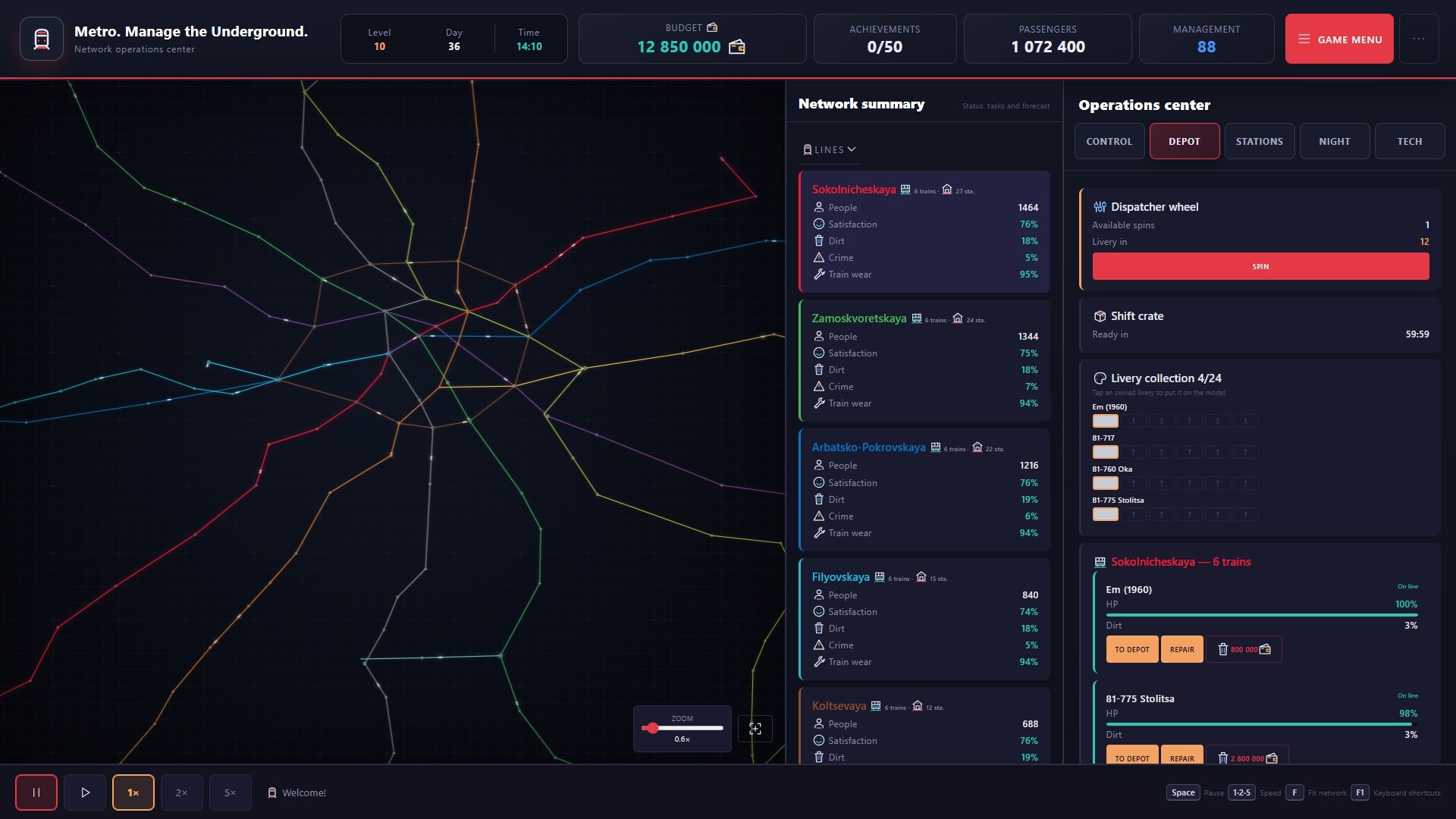
Task: Select the owned 81-760 Oka livery swatch
Action: pyautogui.click(x=1106, y=483)
